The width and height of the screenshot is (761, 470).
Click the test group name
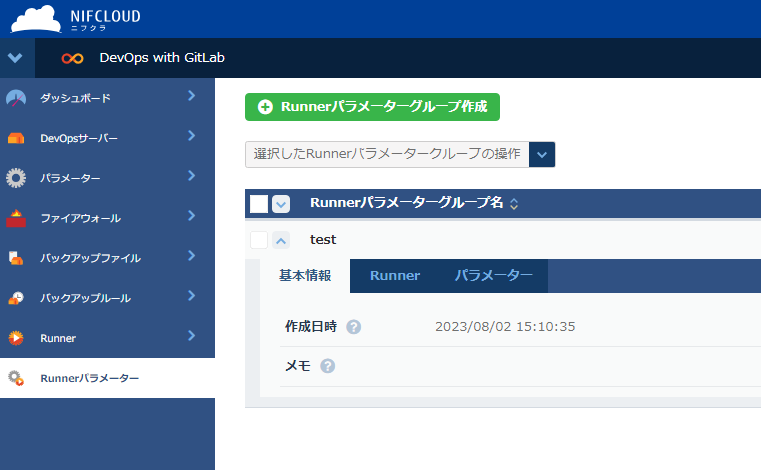pyautogui.click(x=323, y=240)
